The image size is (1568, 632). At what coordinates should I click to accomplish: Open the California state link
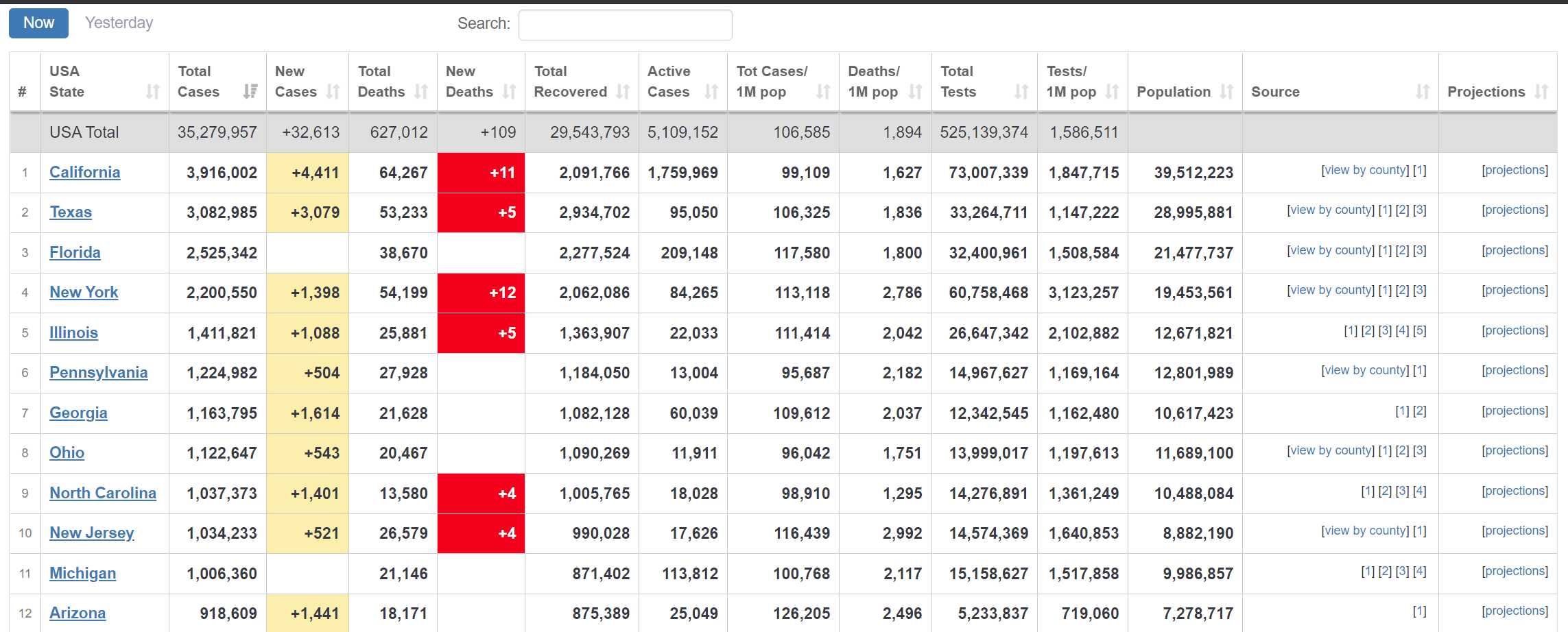pyautogui.click(x=84, y=173)
